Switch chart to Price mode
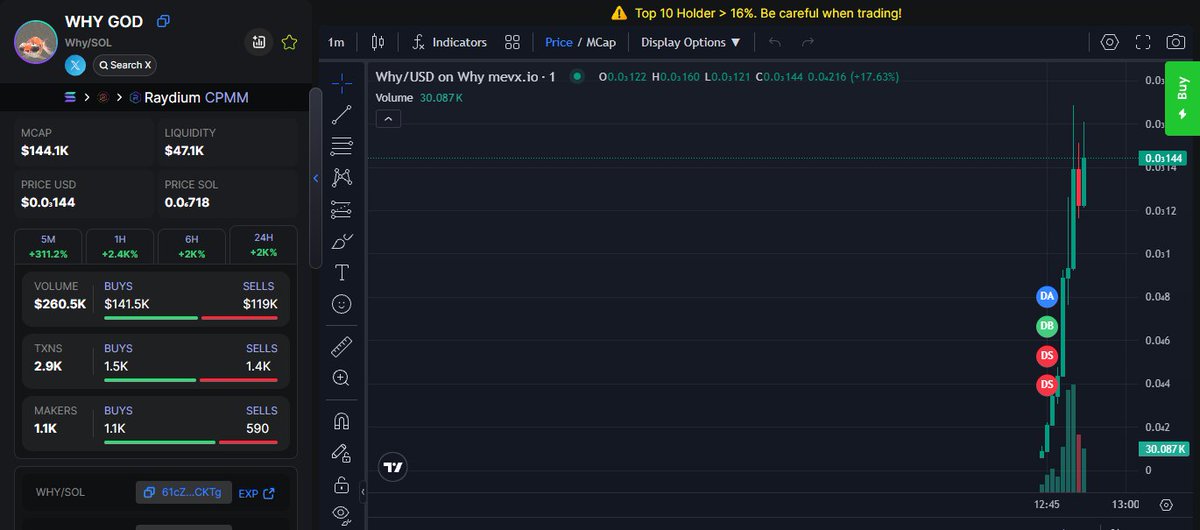 [559, 42]
